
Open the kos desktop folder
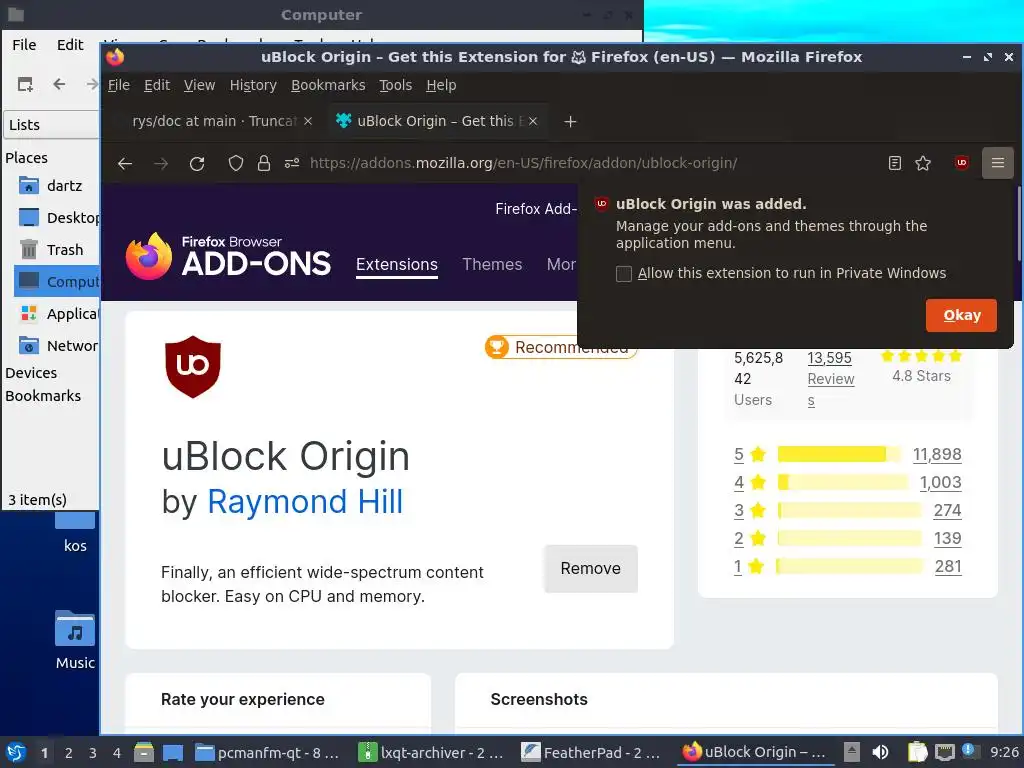(74, 532)
